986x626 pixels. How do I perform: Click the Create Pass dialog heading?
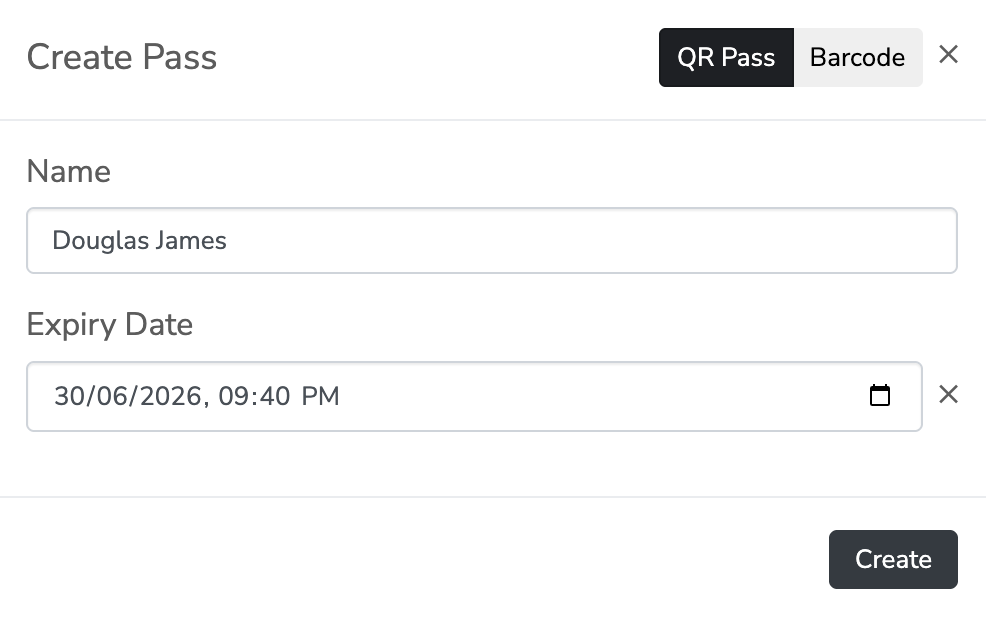coord(121,57)
